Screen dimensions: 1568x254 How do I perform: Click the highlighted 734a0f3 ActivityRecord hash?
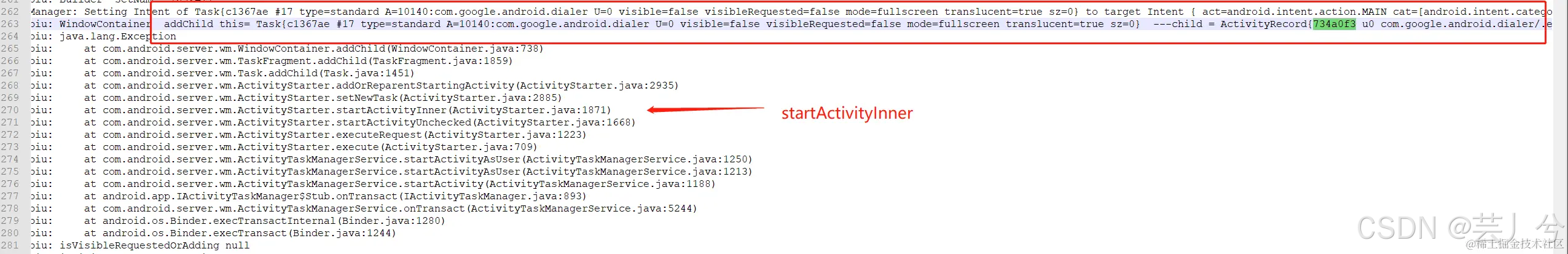click(x=1334, y=24)
